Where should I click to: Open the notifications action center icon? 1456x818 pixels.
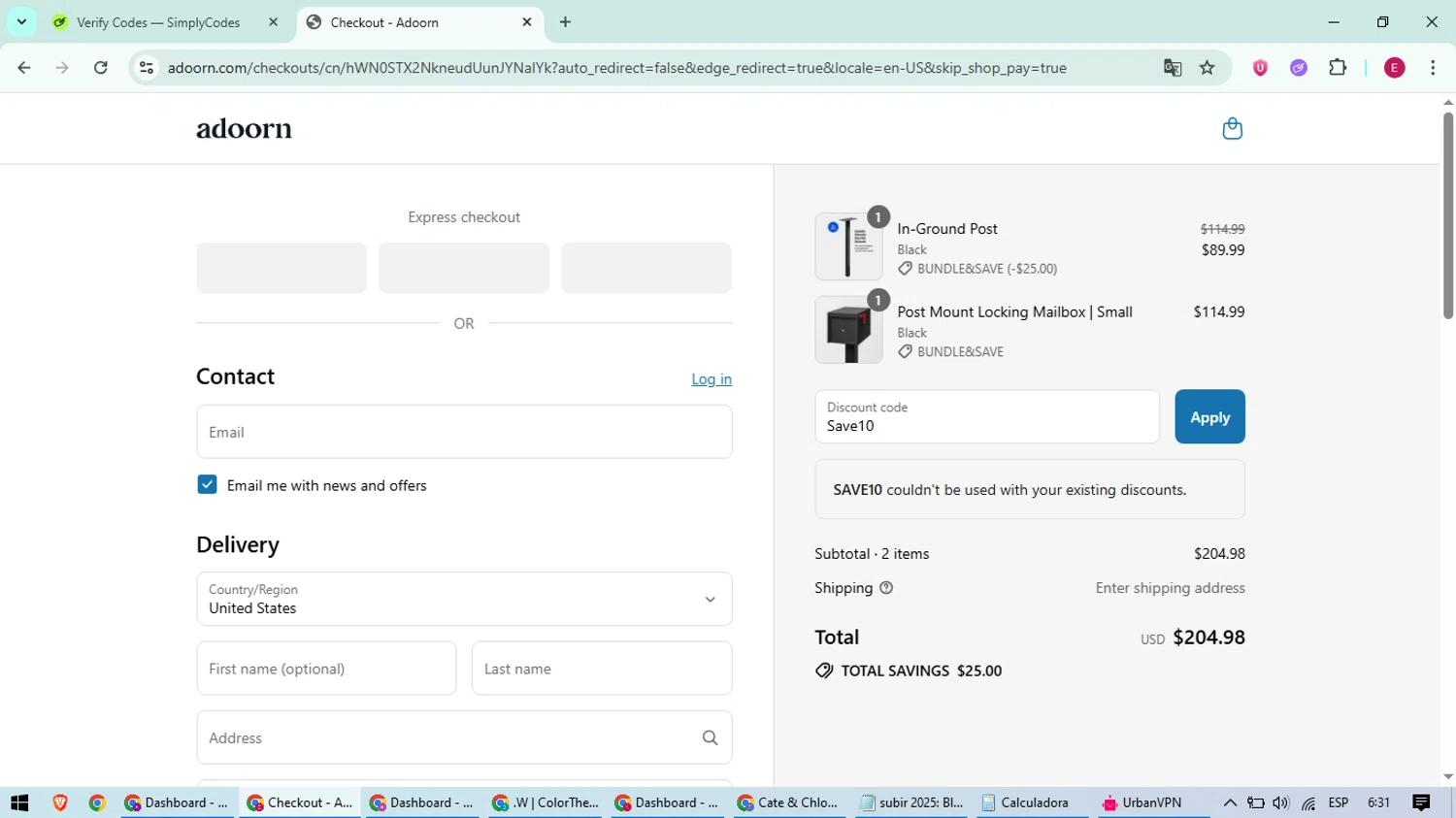[x=1422, y=802]
